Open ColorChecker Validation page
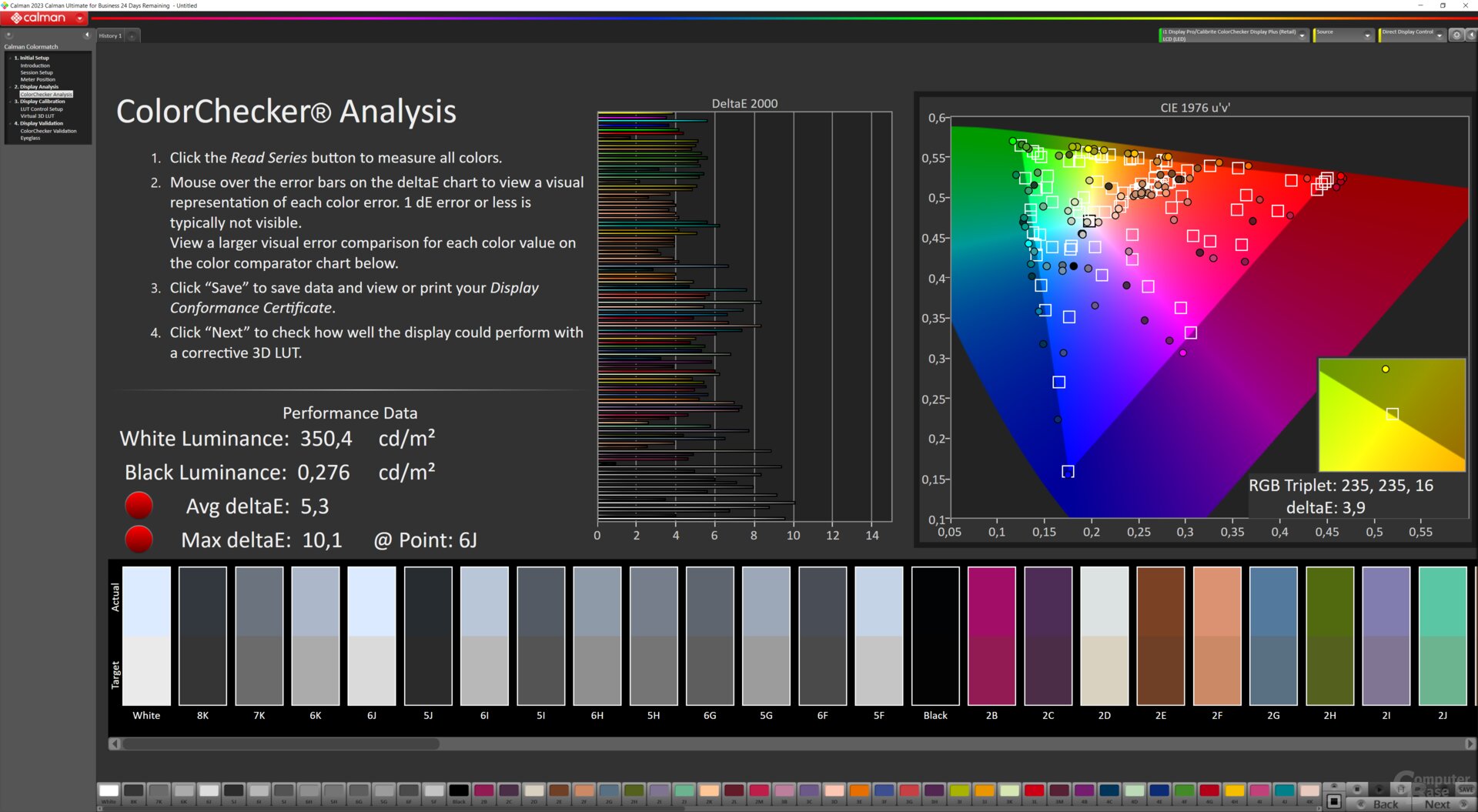Screen dimensions: 1478x812 [x=48, y=131]
